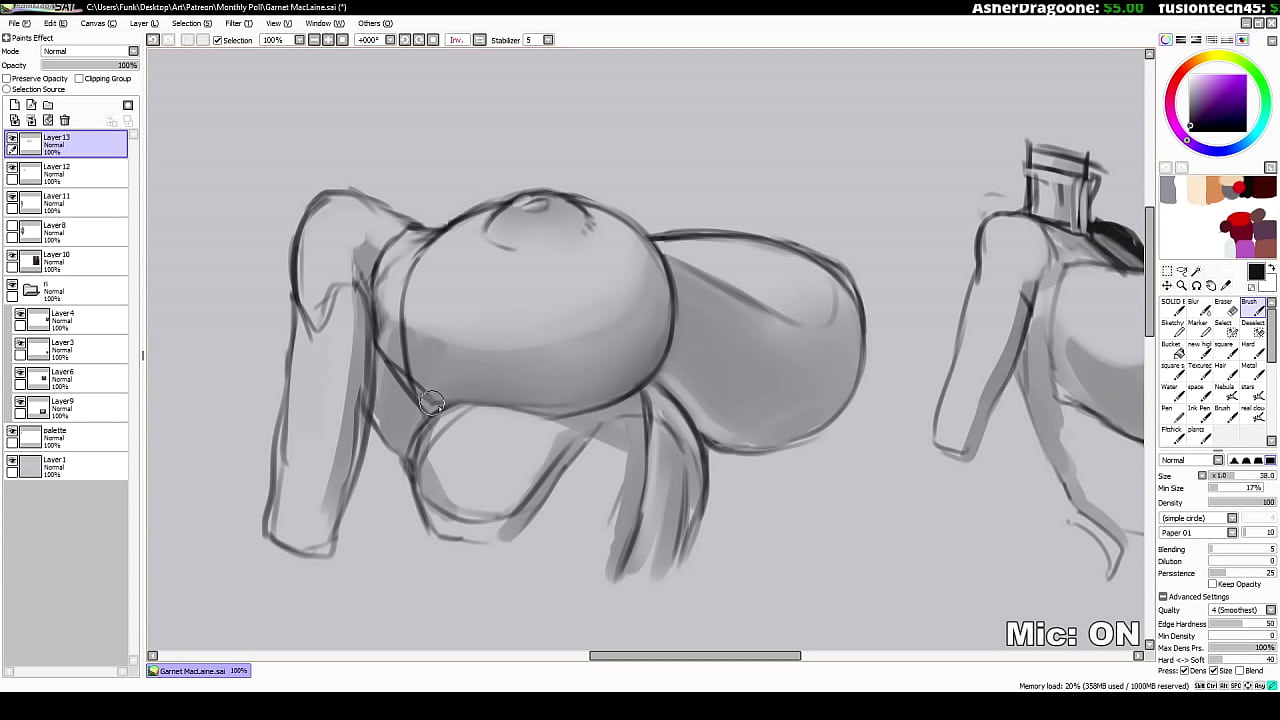The image size is (1280, 720).
Task: Choose the Zoom magnifier tool
Action: point(1181,286)
